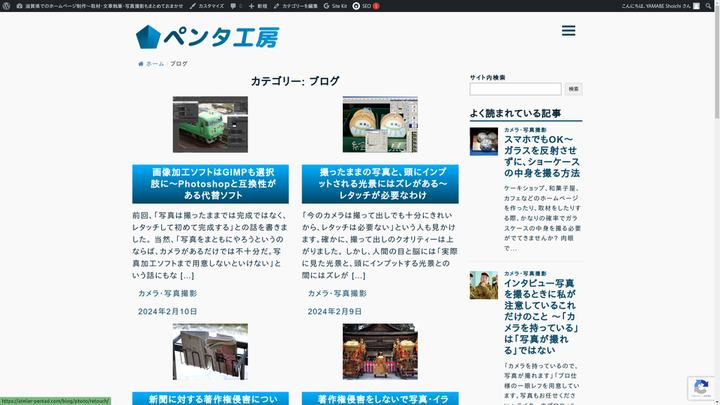Click the page vertical scrollbar

click(717, 64)
